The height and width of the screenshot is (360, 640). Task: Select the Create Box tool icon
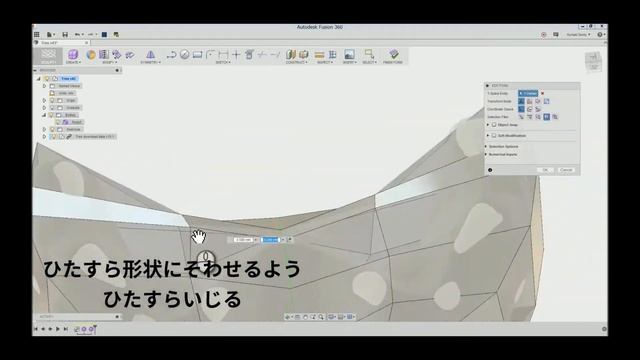coord(73,54)
